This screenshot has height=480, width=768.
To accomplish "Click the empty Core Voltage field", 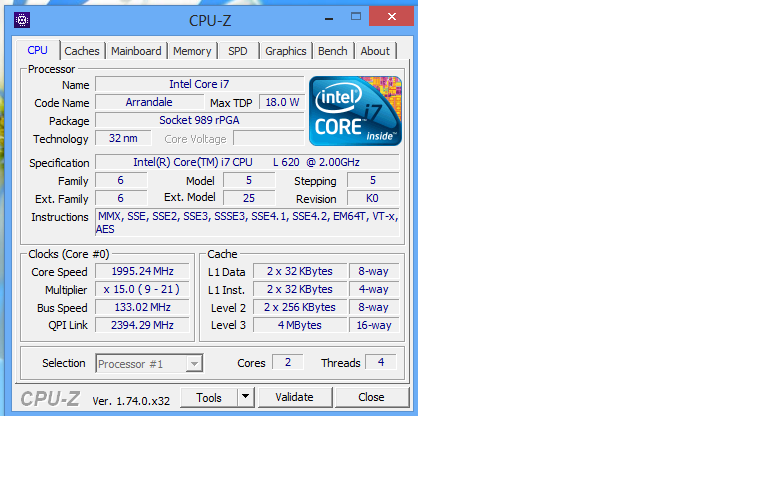I will click(x=268, y=139).
